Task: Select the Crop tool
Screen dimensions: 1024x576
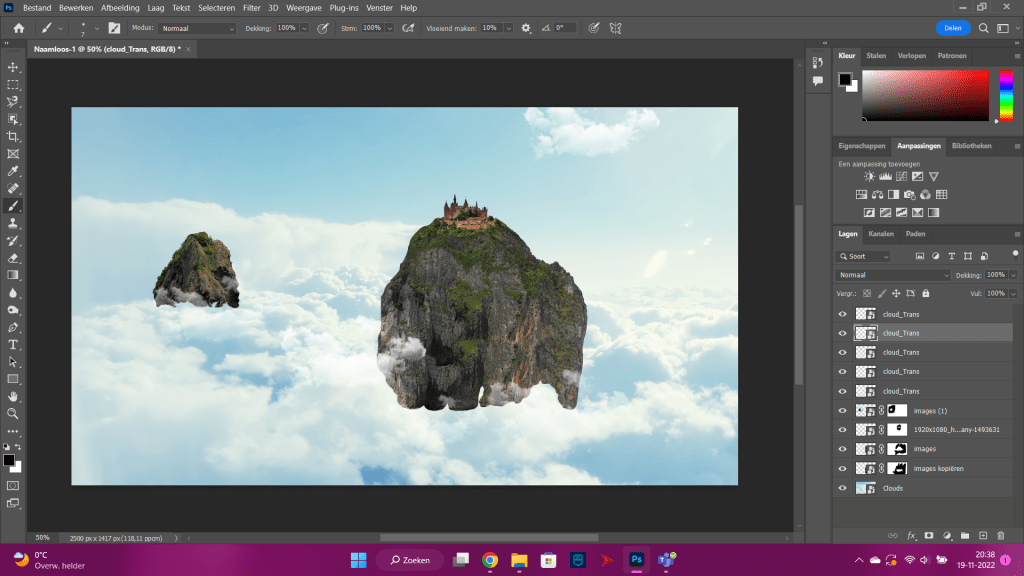Action: point(13,136)
